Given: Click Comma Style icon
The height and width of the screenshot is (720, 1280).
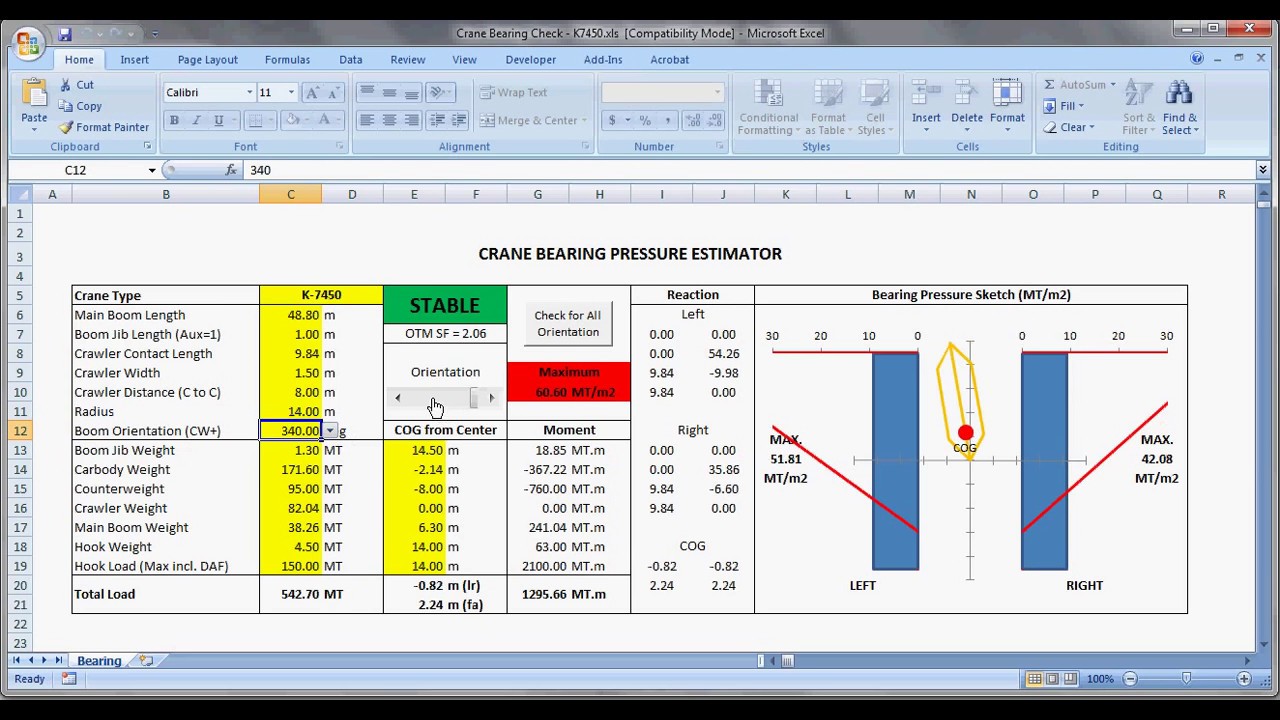Looking at the screenshot, I should pyautogui.click(x=667, y=120).
